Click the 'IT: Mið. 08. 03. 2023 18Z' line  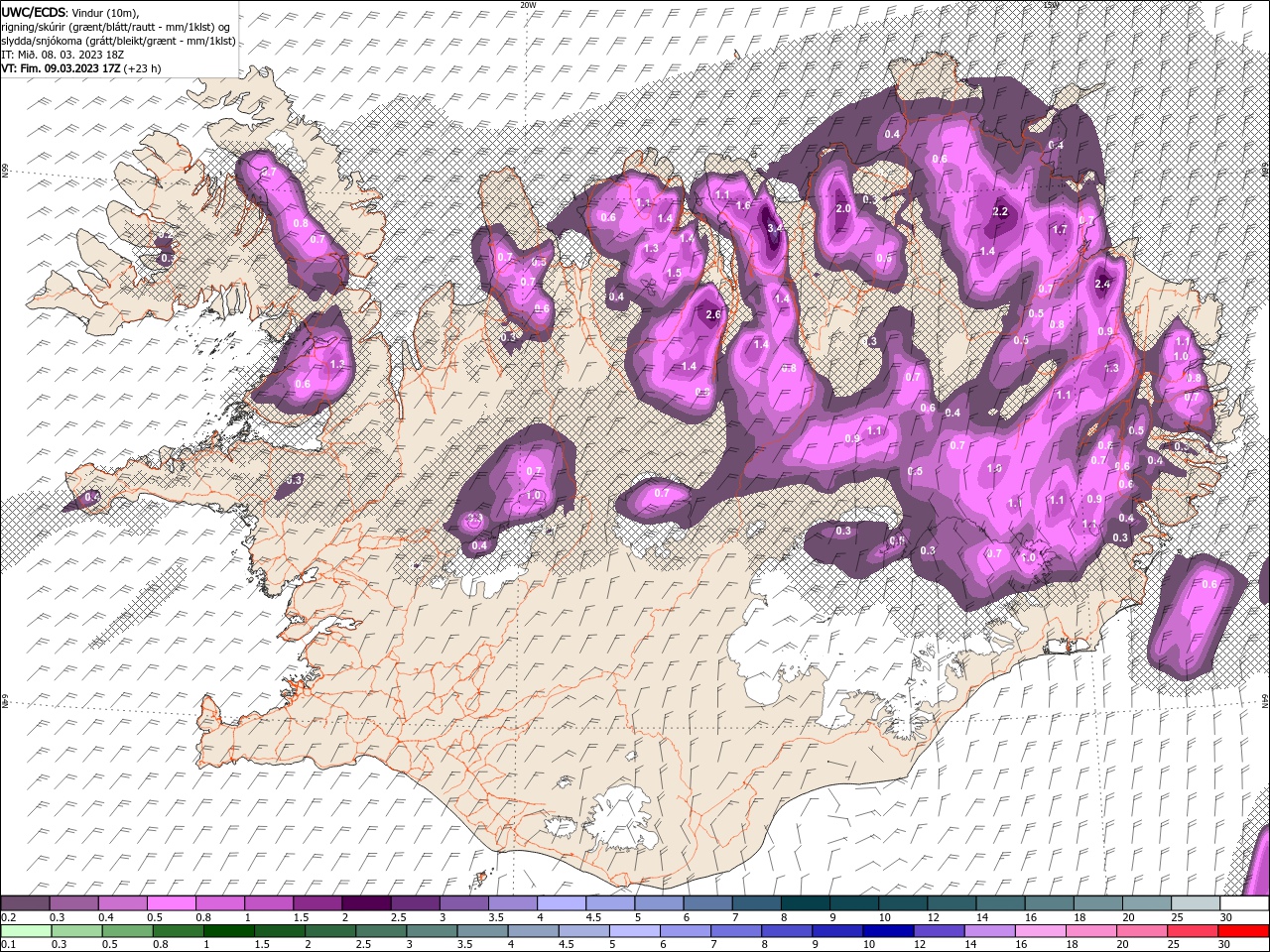pos(61,55)
